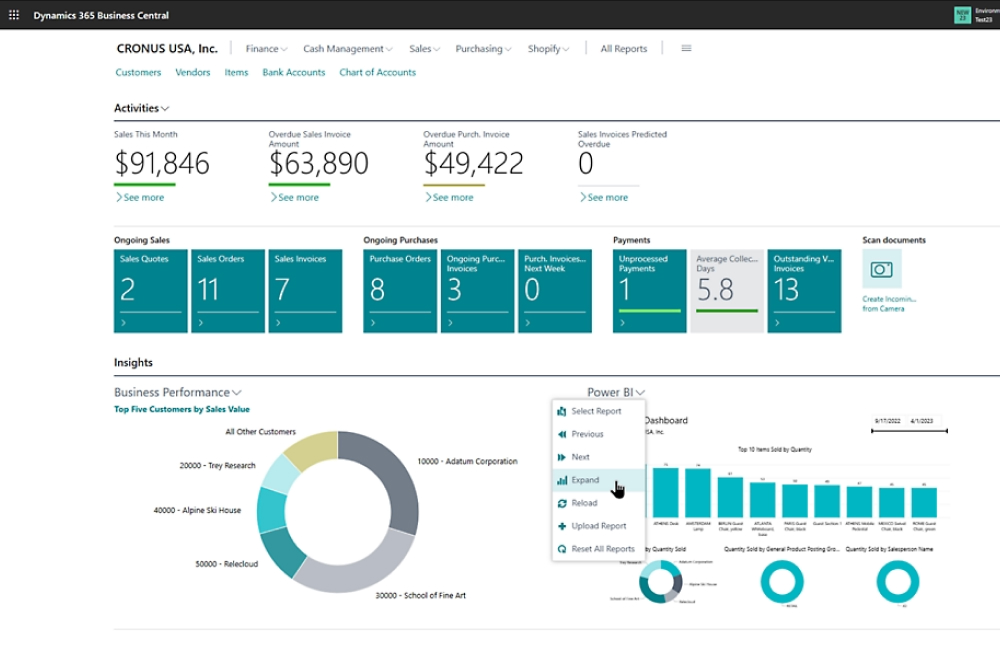Click the camera icon under Scan documents
1000x653 pixels.
point(881,269)
